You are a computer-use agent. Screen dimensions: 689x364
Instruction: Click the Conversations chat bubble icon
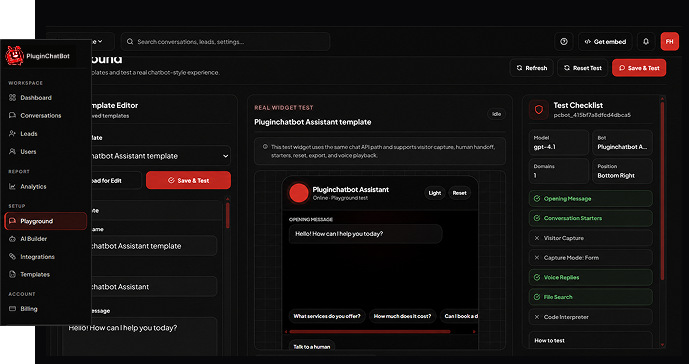point(12,116)
